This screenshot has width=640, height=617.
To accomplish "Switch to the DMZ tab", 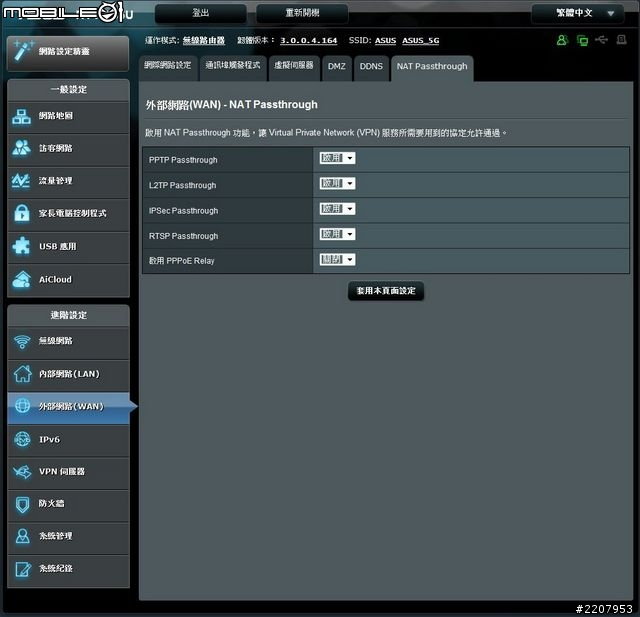I will point(337,66).
